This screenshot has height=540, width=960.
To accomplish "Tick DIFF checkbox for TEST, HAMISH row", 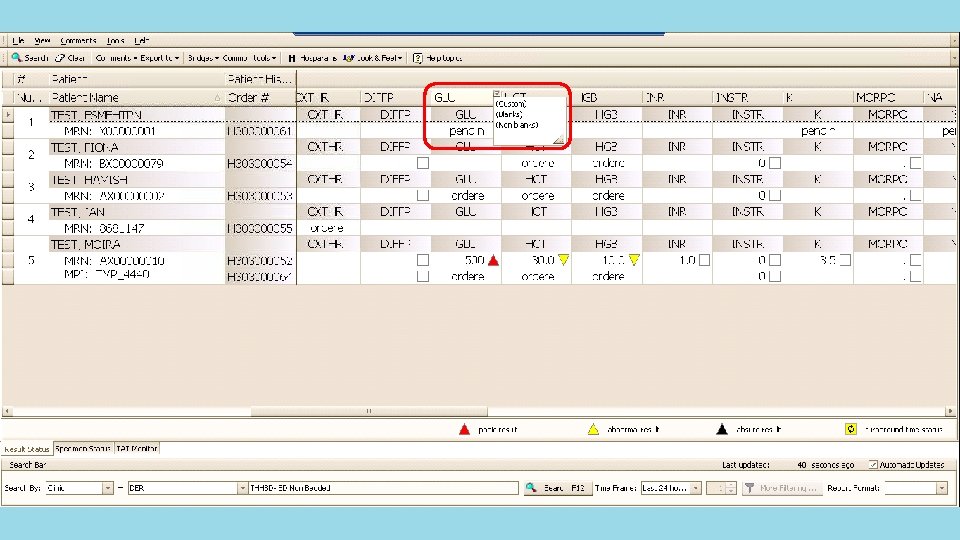I will point(422,195).
